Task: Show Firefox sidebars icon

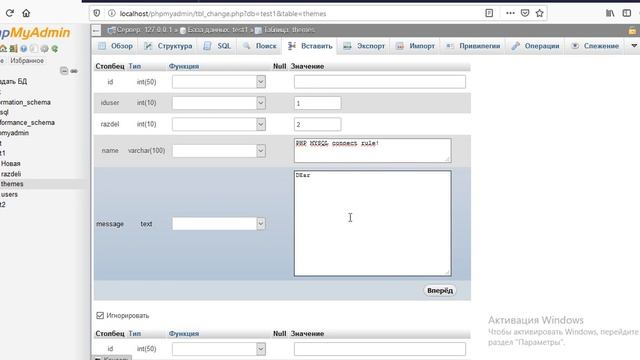Action: click(627, 13)
